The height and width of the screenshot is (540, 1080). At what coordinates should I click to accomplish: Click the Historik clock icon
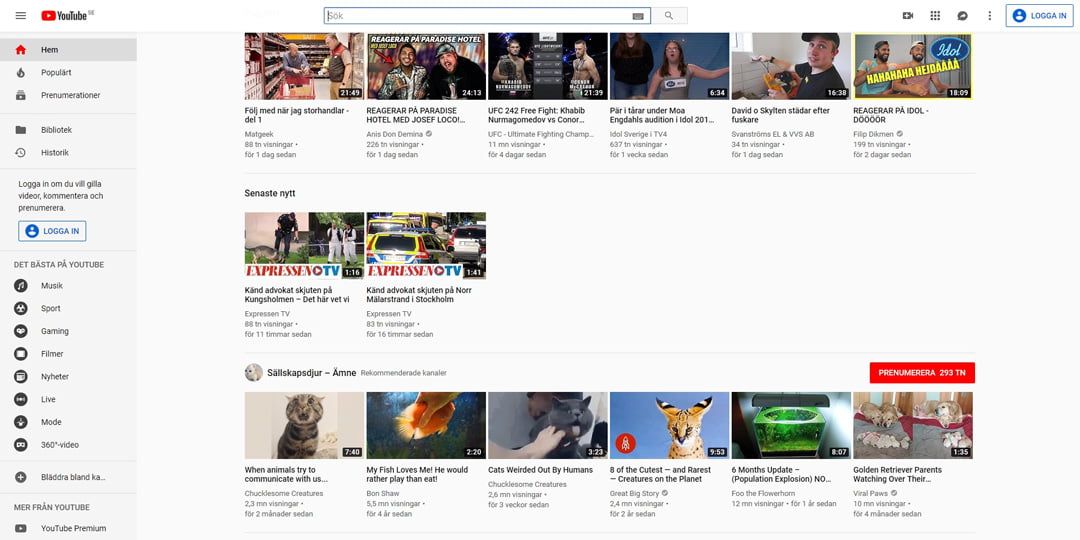[21, 152]
